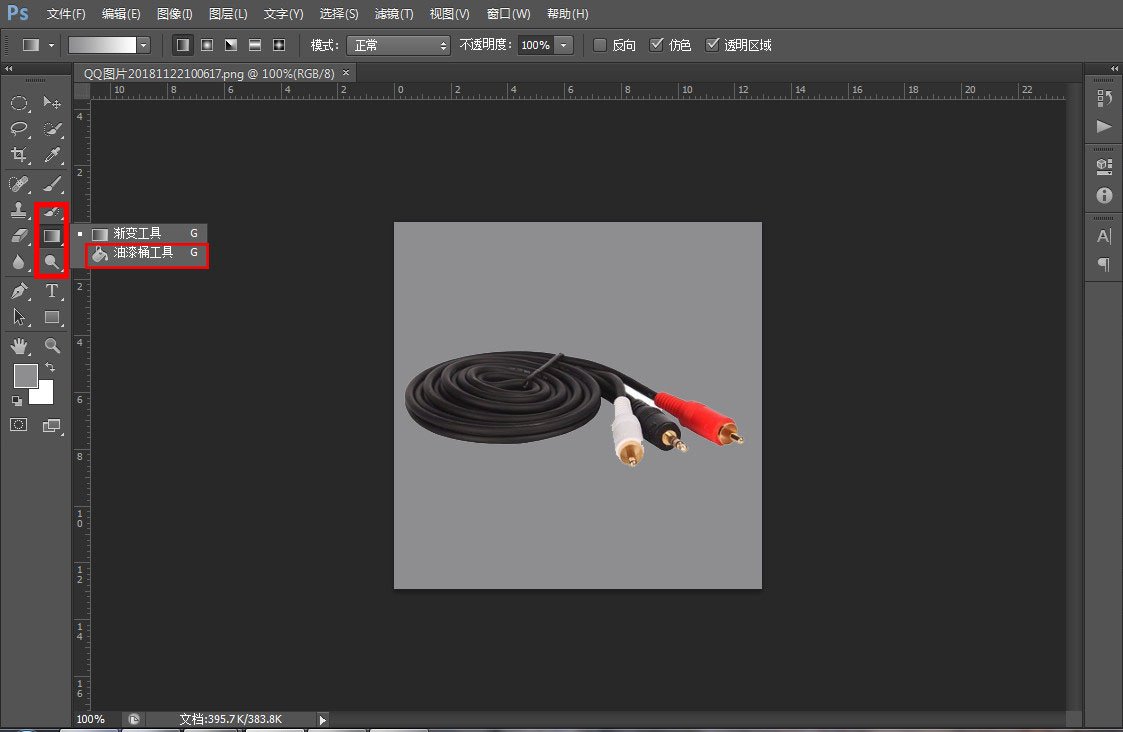Open the gradient picker dropdown arrow
Image resolution: width=1123 pixels, height=732 pixels.
144,45
